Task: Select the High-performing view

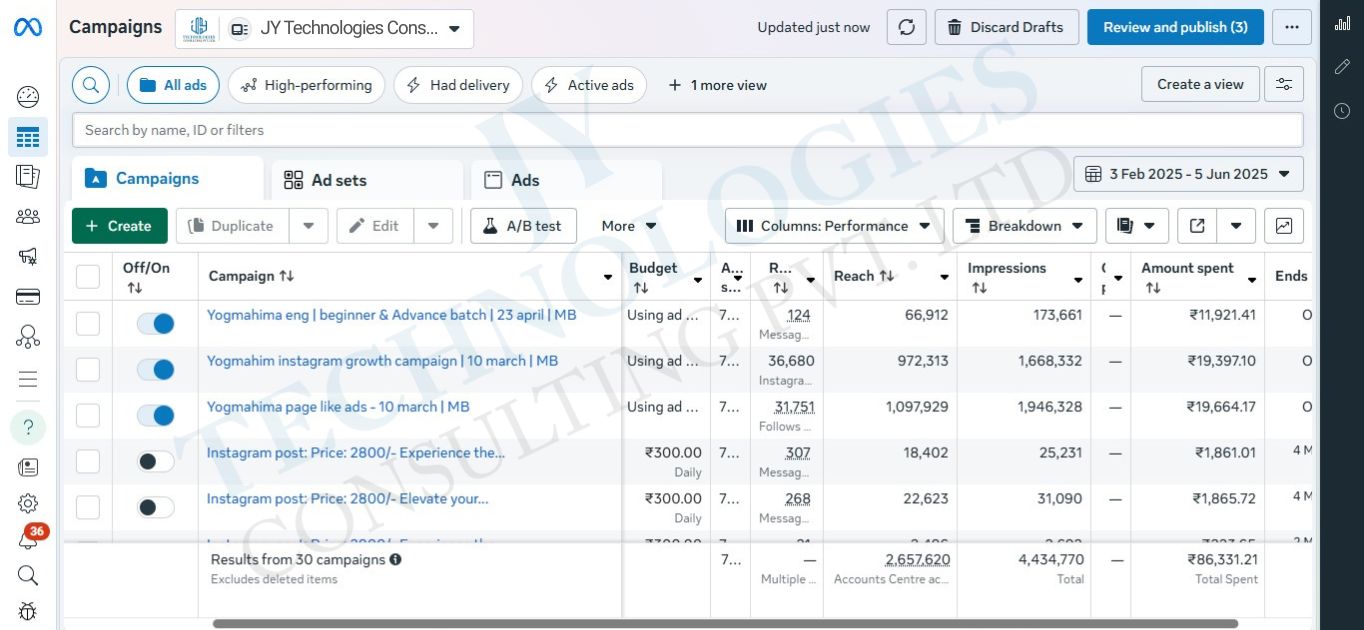Action: [x=306, y=85]
